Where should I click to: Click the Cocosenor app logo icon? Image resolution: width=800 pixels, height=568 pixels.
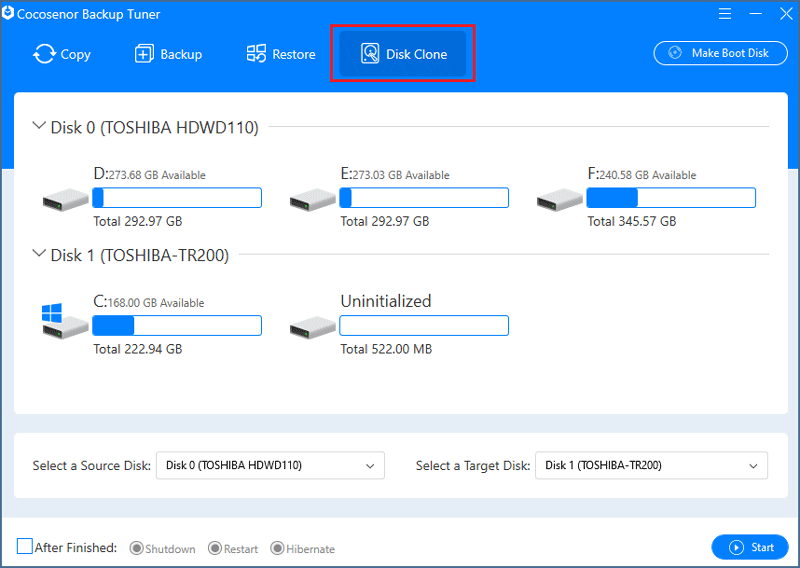click(8, 13)
